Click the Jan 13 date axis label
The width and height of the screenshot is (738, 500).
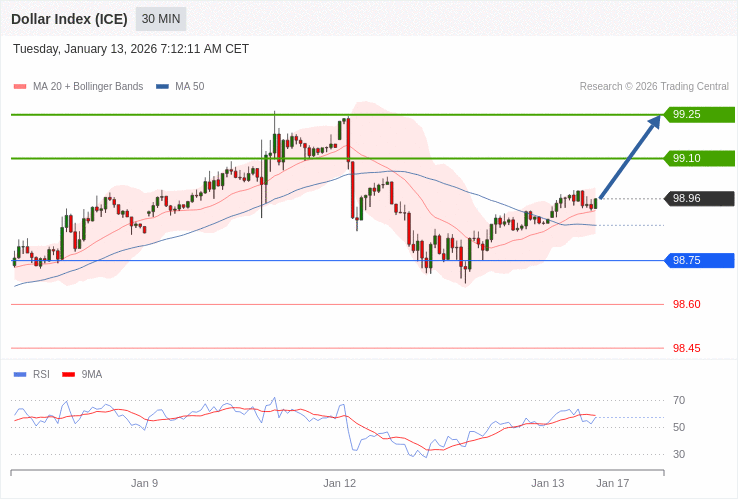point(547,483)
